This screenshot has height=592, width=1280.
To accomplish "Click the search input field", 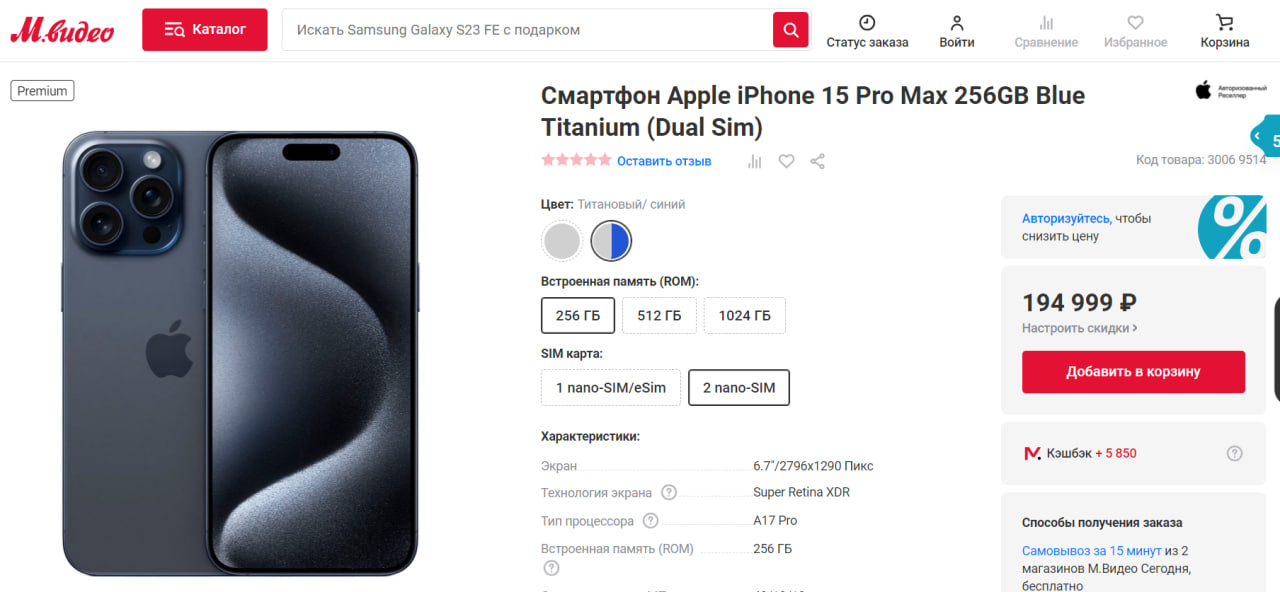I will tap(527, 30).
